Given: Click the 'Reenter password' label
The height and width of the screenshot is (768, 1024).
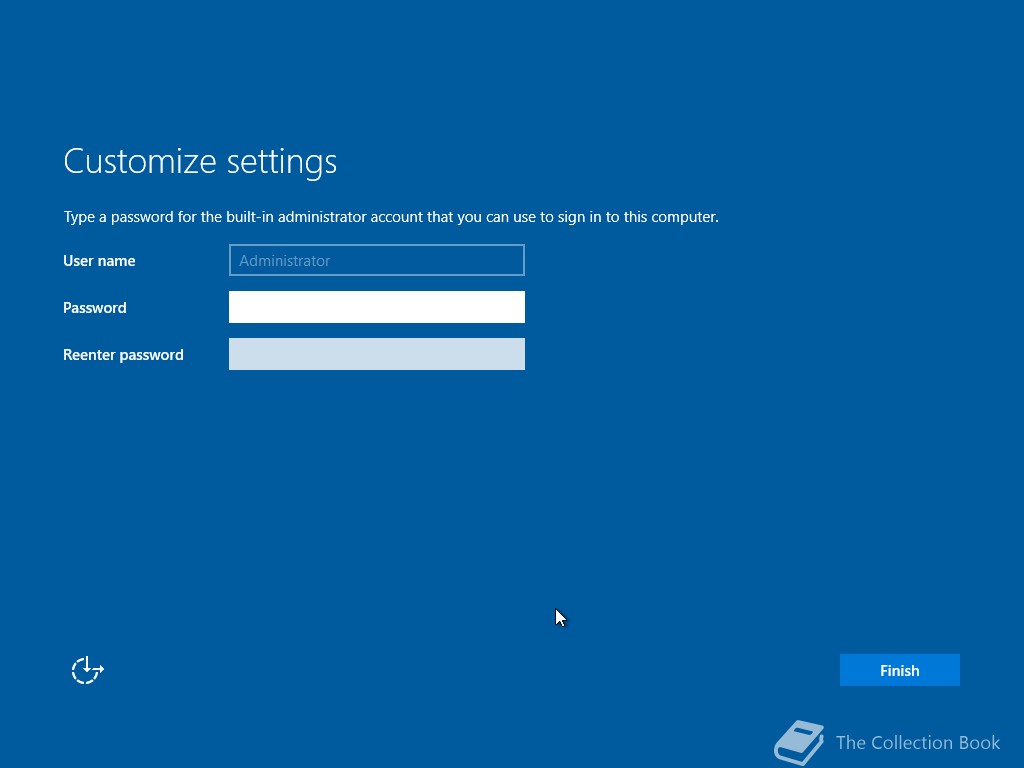Looking at the screenshot, I should pos(123,355).
